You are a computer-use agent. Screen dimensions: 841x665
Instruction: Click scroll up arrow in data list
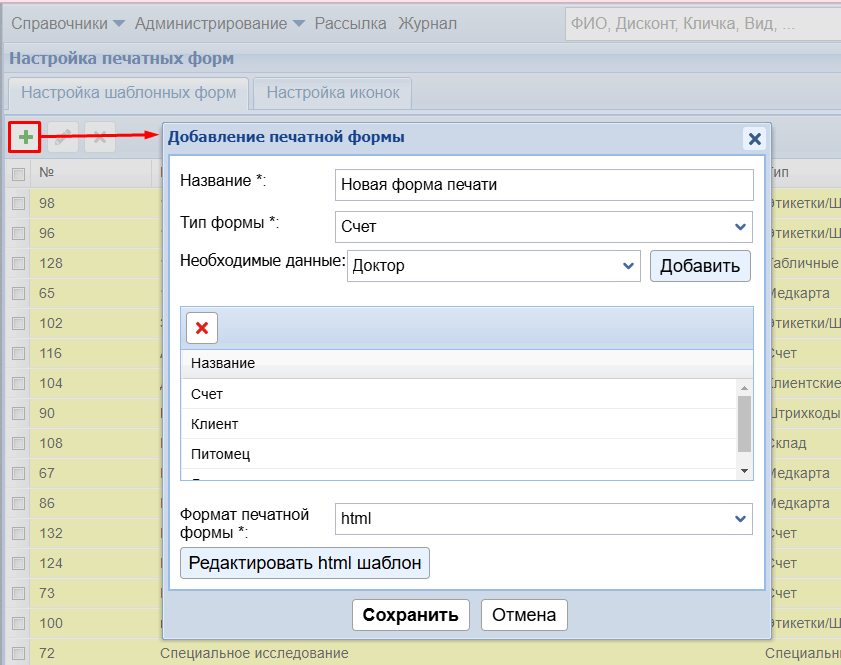pyautogui.click(x=744, y=387)
